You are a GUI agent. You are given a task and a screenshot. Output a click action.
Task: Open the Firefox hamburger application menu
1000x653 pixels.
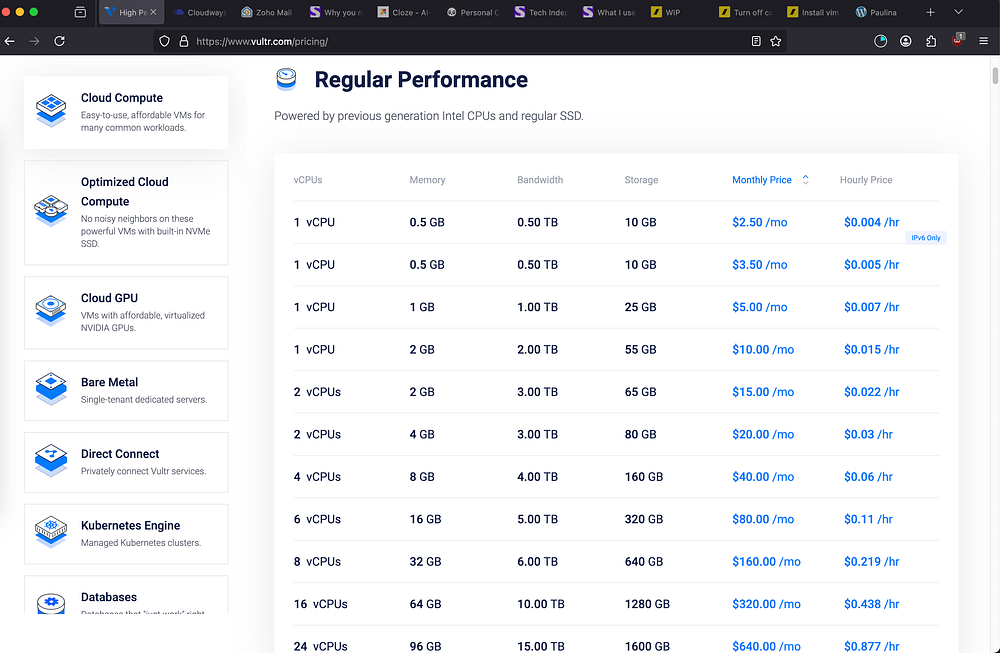click(983, 41)
